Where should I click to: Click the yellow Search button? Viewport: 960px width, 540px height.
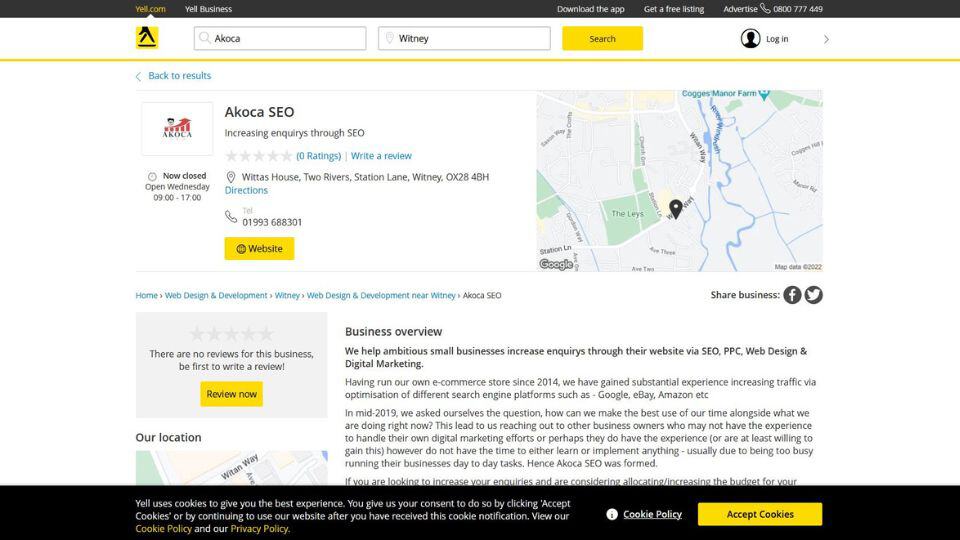pyautogui.click(x=602, y=39)
